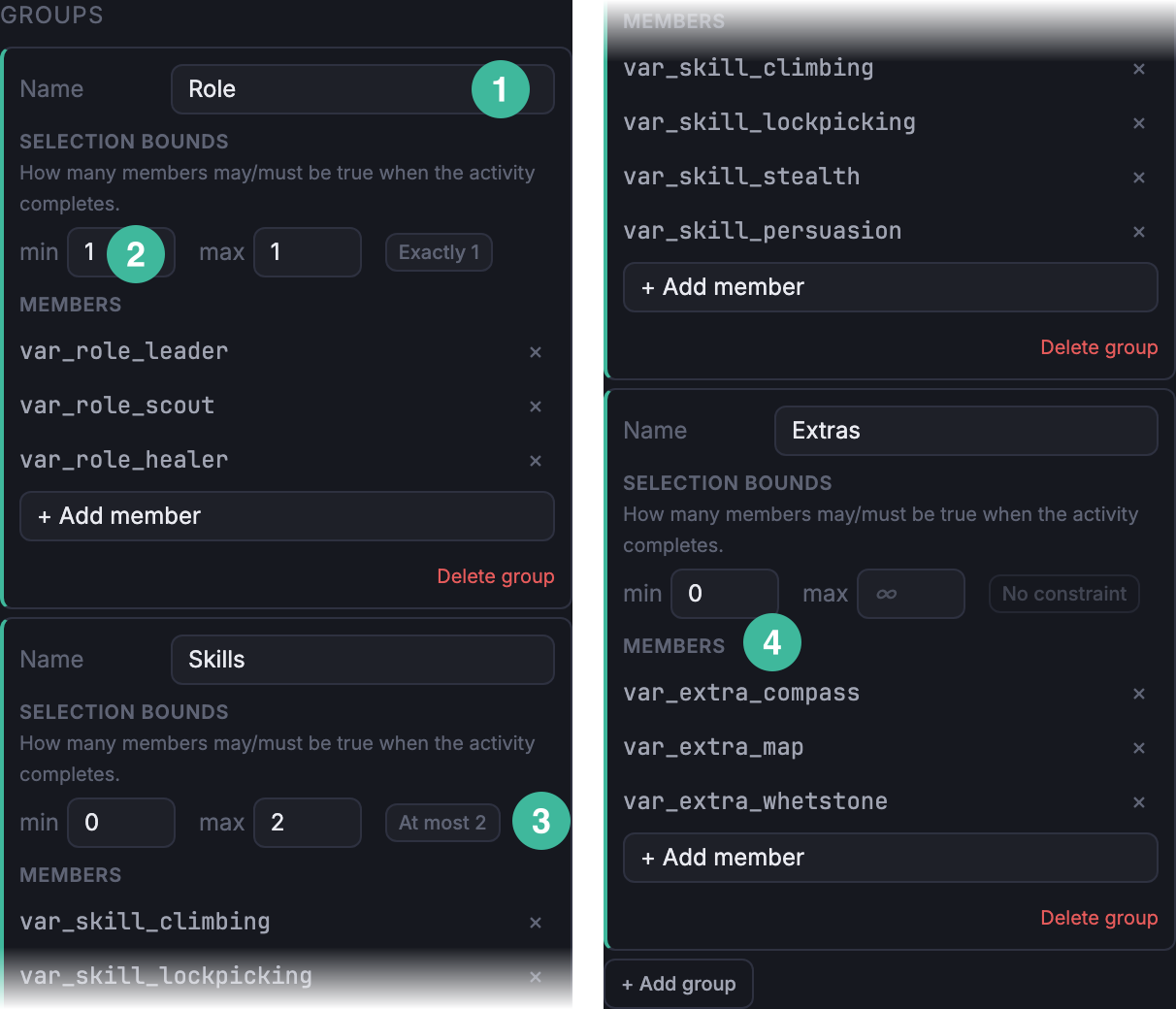Select the var_skill_persuasion member text

pyautogui.click(x=763, y=231)
